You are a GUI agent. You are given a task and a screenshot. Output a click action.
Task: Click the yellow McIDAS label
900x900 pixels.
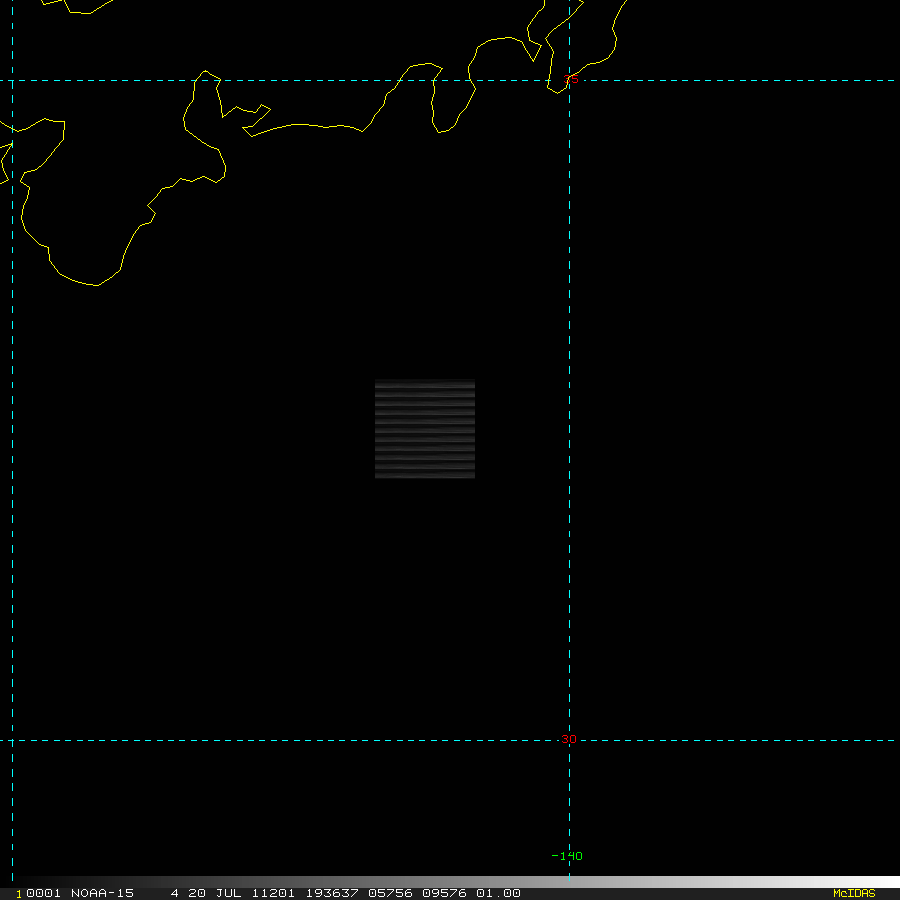click(x=853, y=893)
